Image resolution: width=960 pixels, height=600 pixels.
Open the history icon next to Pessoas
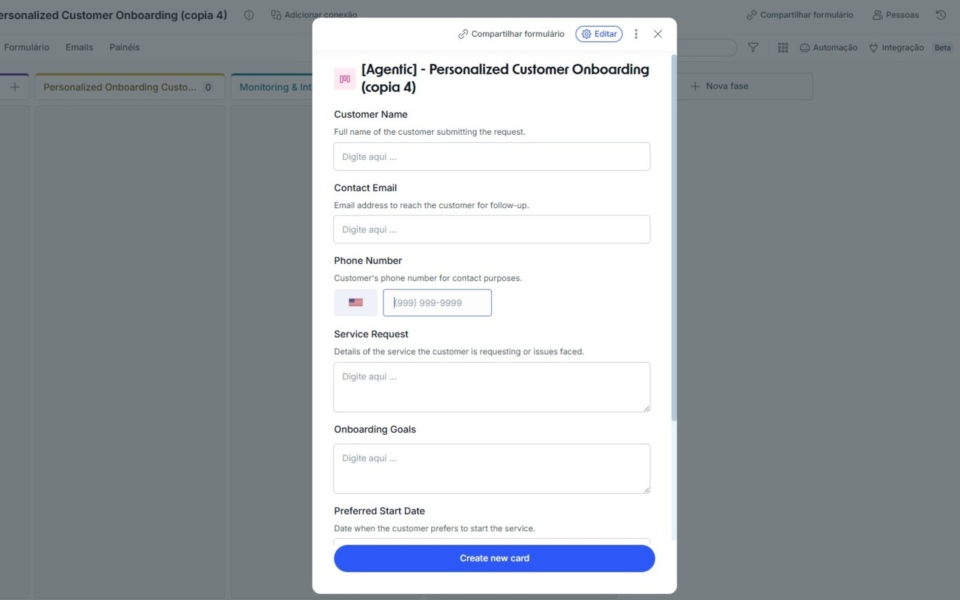938,14
